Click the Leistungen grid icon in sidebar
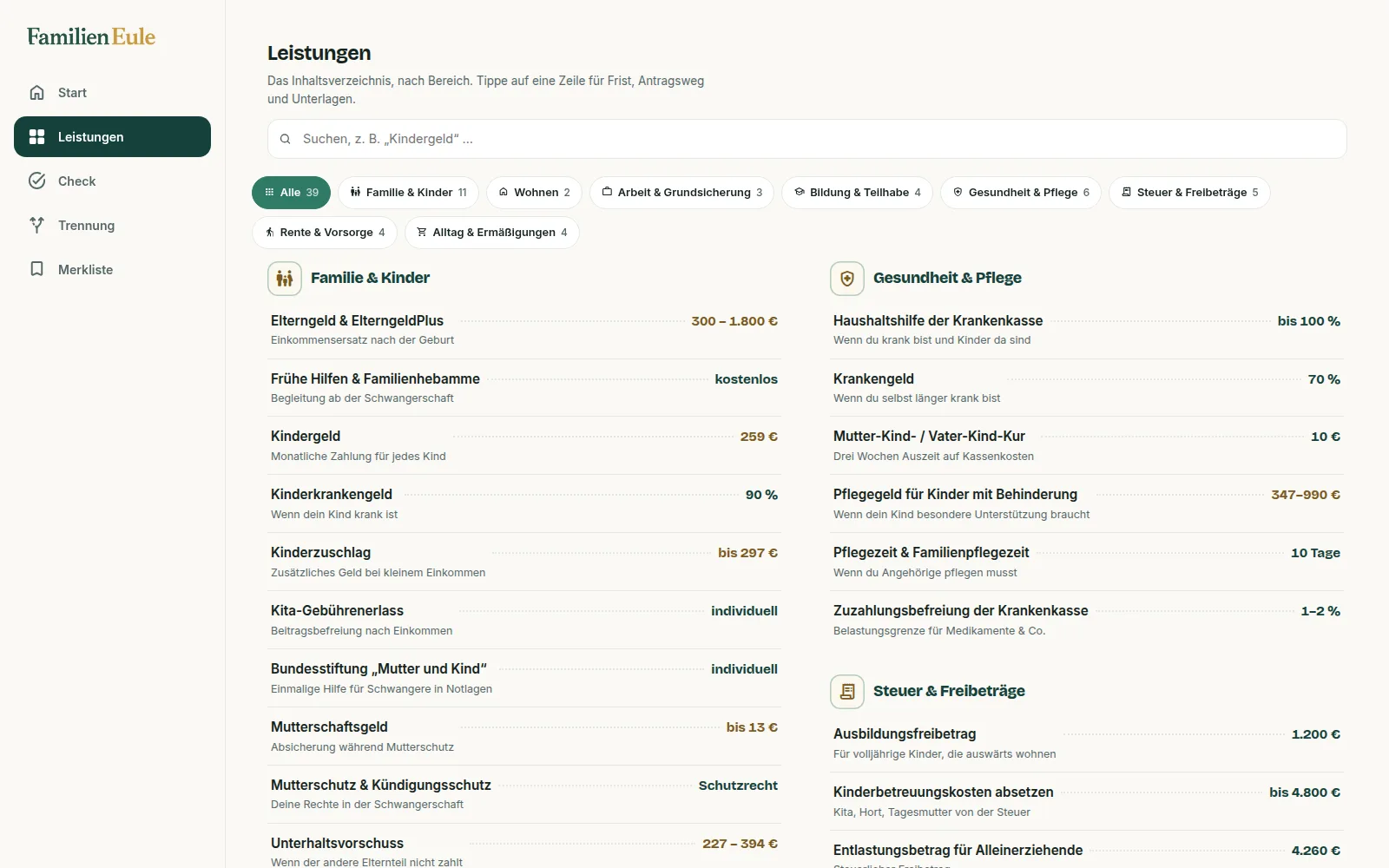Image resolution: width=1389 pixels, height=868 pixels. (x=36, y=137)
